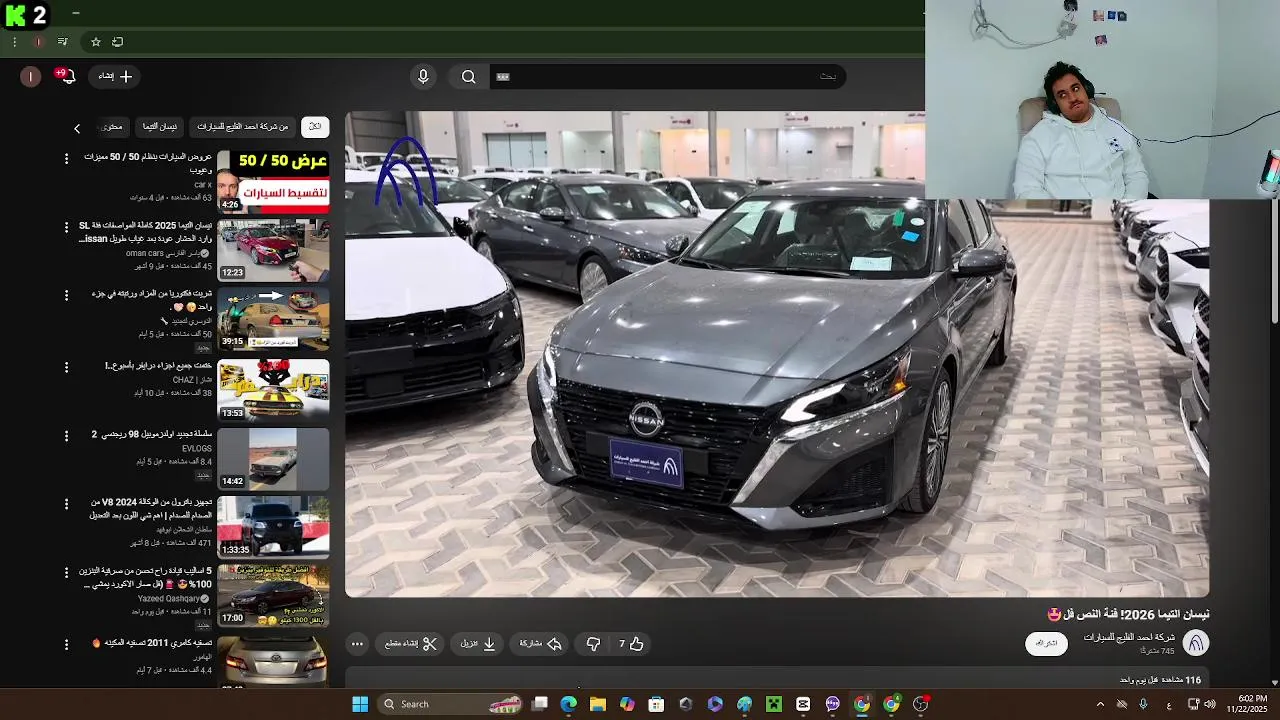Screen dimensions: 1280x720
Task: Open Microsoft Store from the taskbar
Action: [656, 704]
